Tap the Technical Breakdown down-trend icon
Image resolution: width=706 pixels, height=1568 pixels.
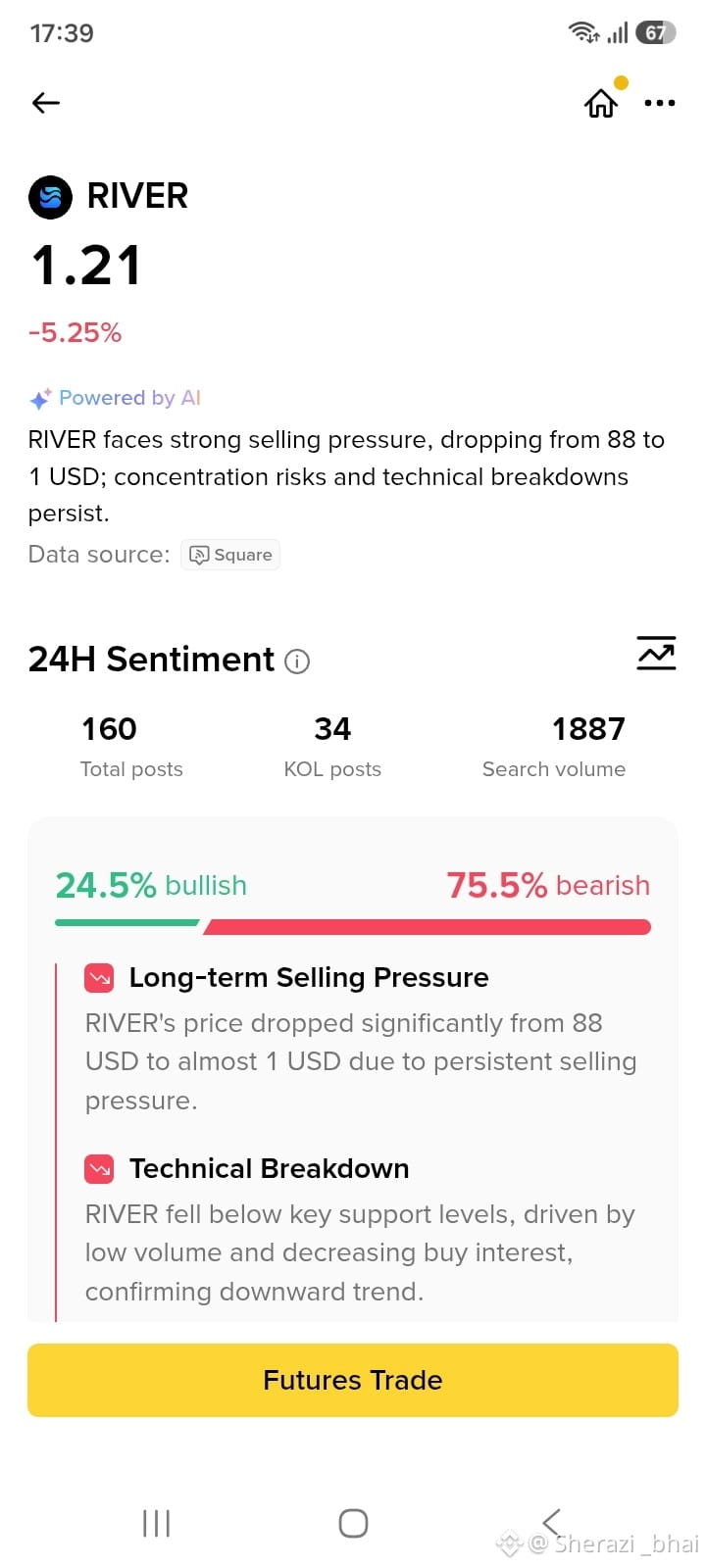(99, 1169)
